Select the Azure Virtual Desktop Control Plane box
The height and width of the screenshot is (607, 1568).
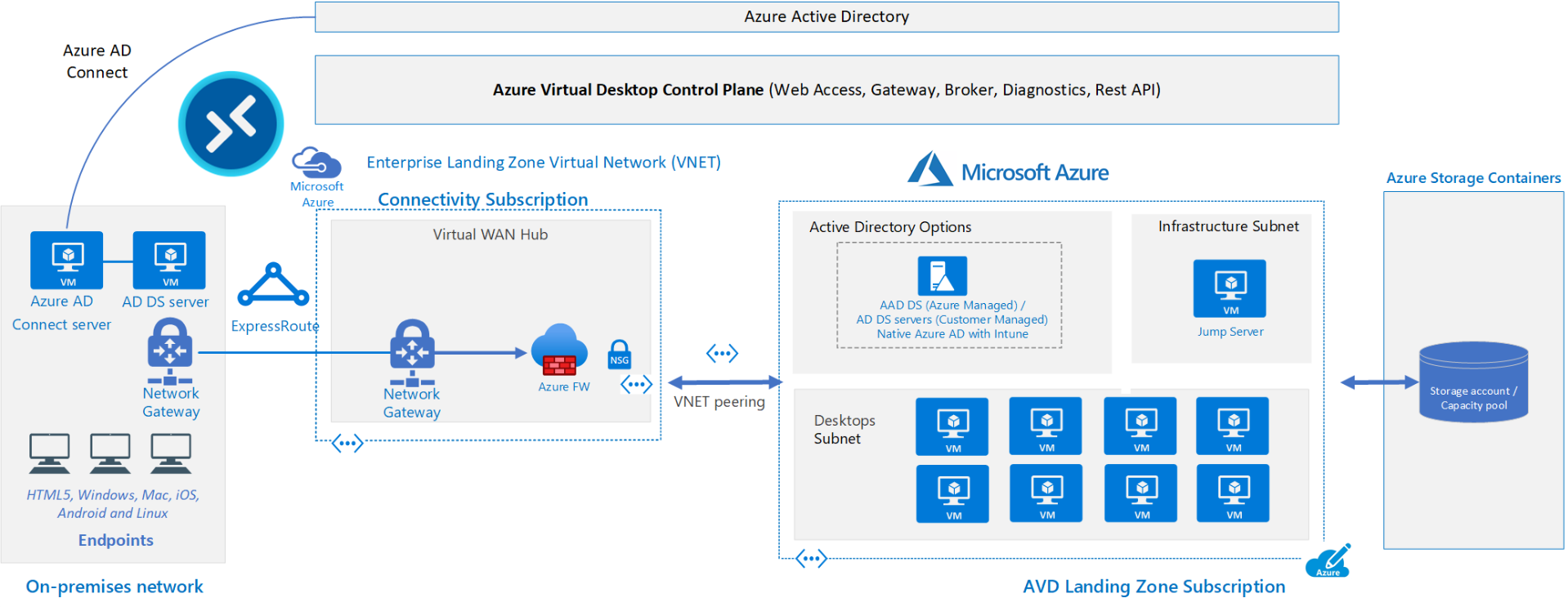(x=826, y=90)
